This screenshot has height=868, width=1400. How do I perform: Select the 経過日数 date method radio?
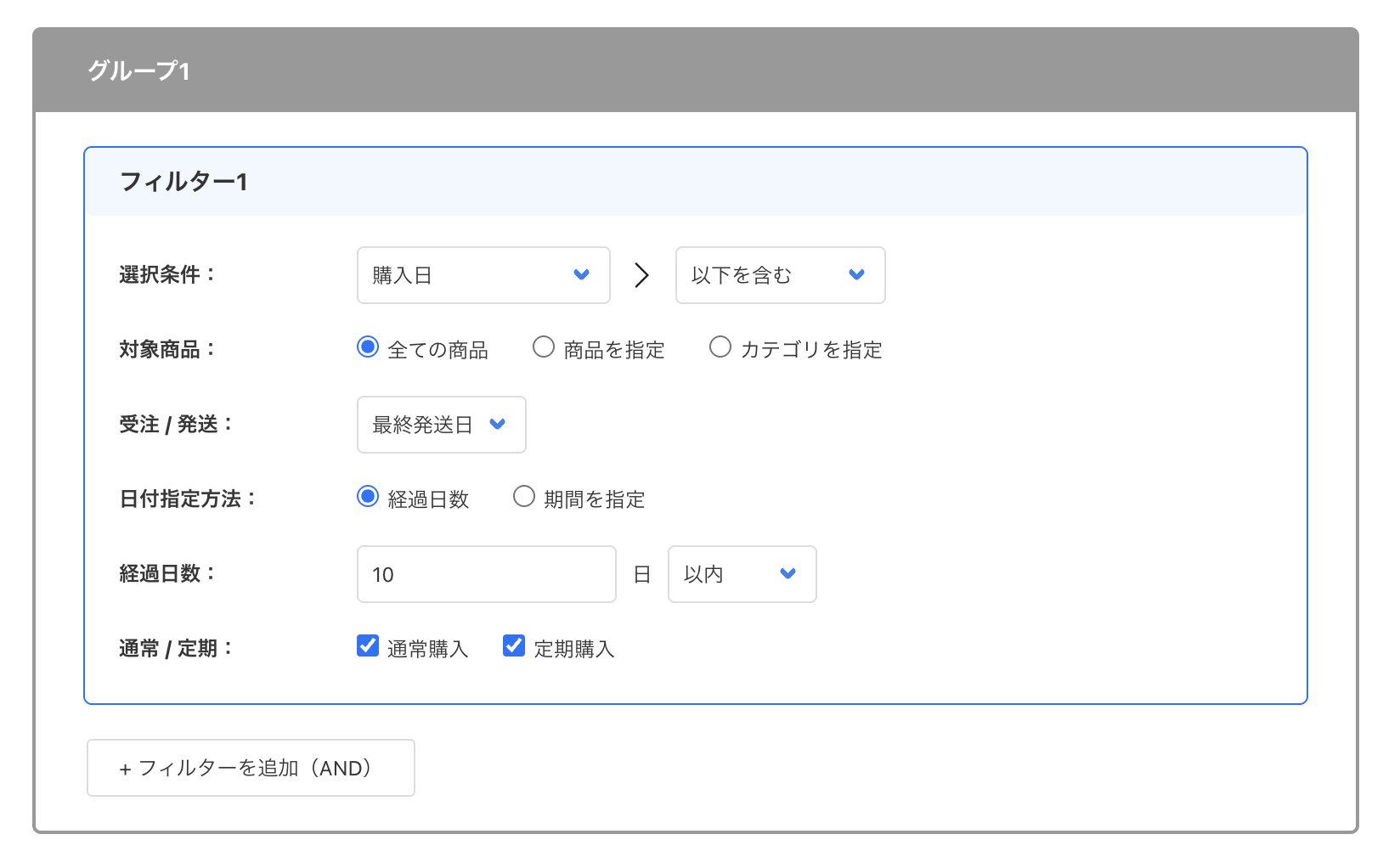[x=367, y=498]
